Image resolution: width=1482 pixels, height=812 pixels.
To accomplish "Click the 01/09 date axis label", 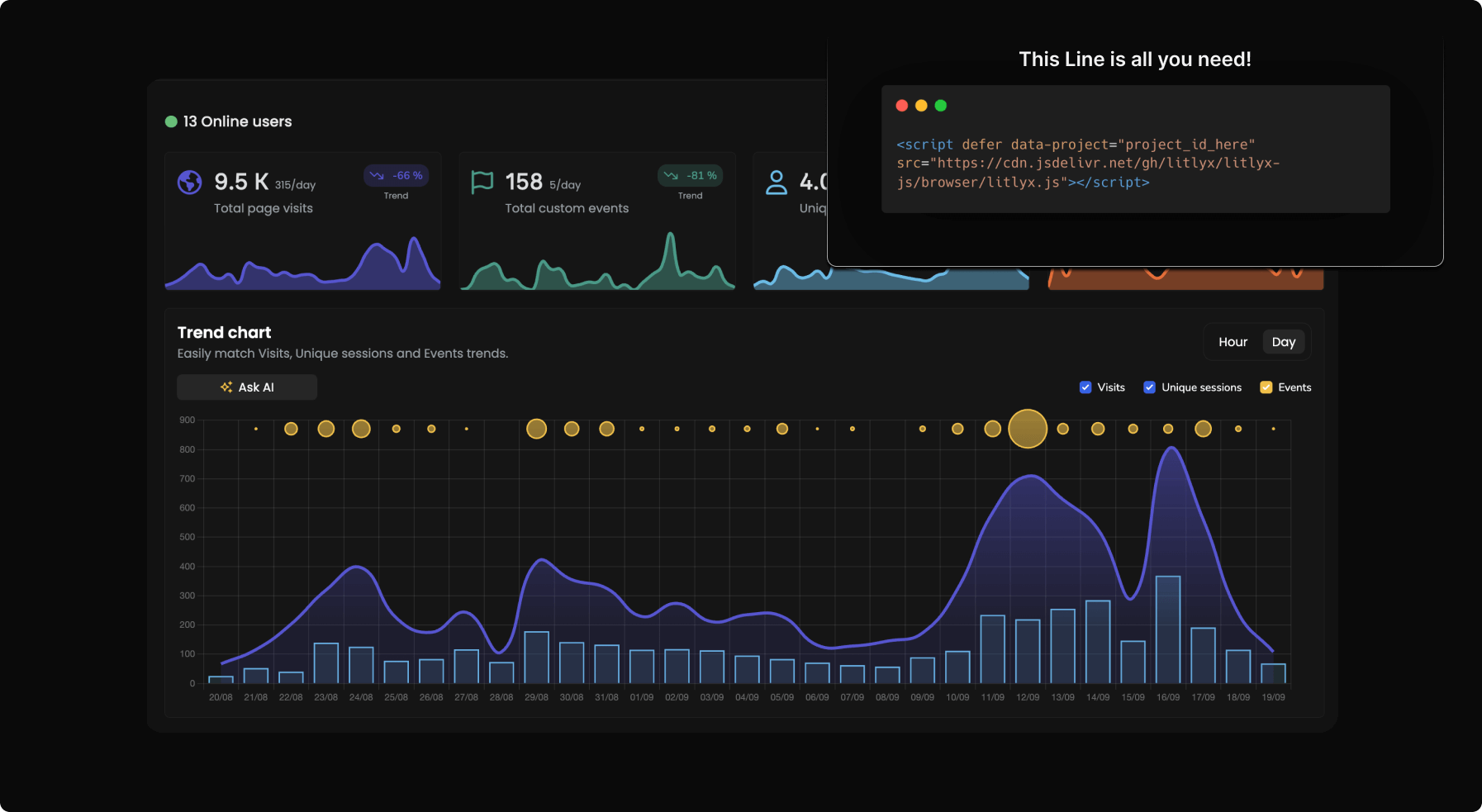I will [x=642, y=697].
